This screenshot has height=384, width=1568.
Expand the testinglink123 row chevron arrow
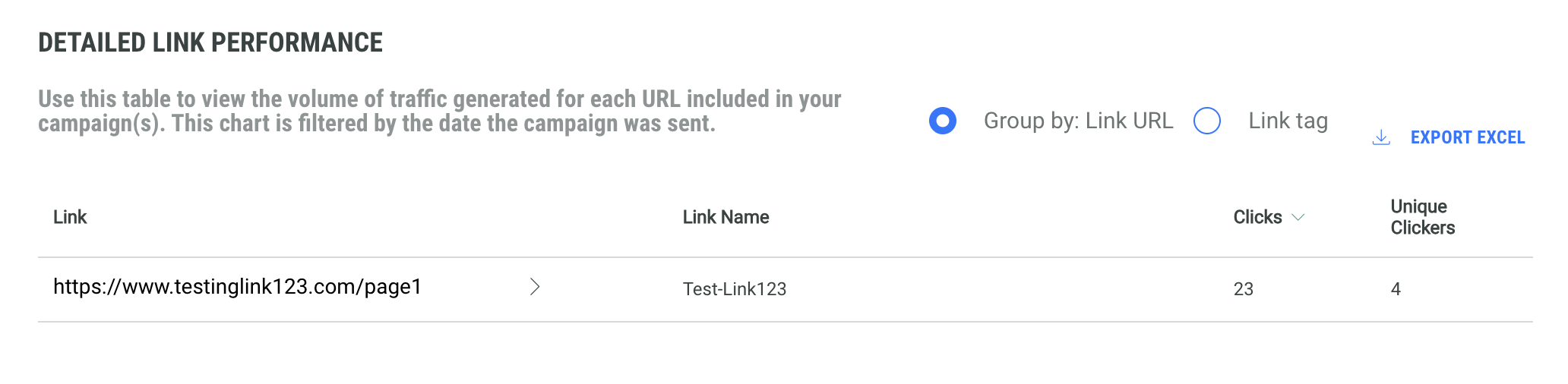click(535, 287)
